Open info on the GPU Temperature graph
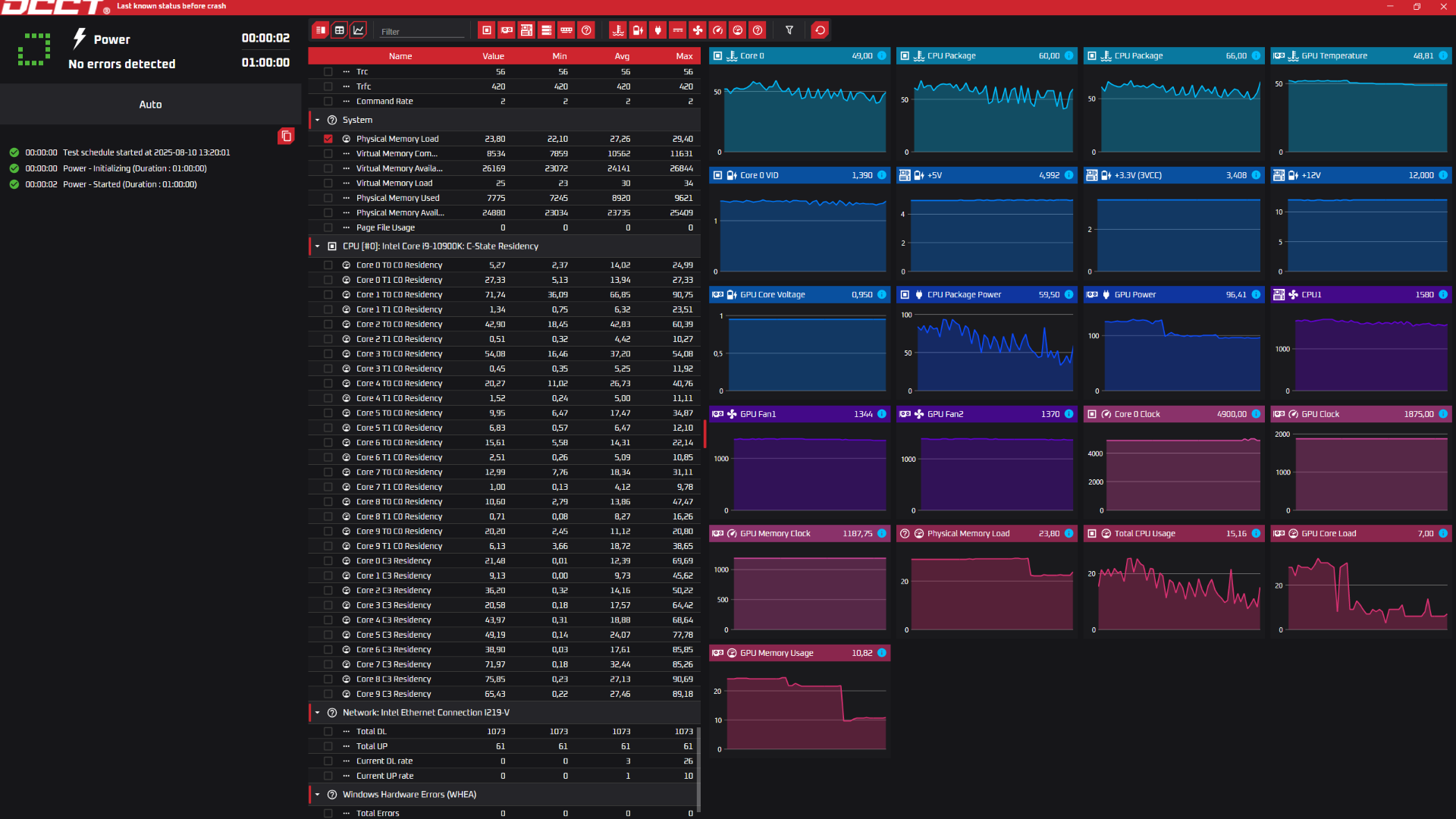 click(1443, 56)
